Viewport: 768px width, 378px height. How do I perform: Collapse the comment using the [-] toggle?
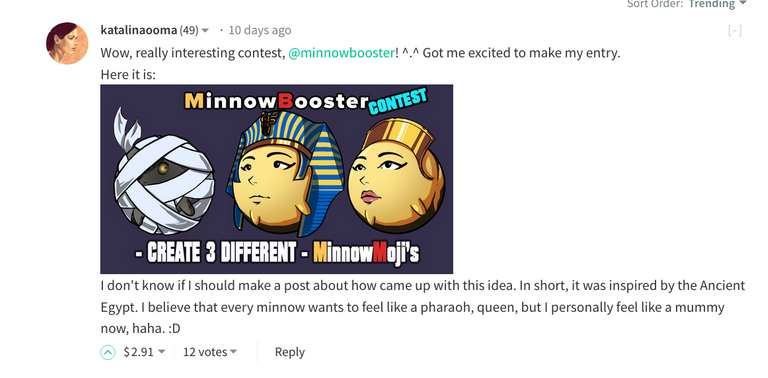(x=735, y=31)
